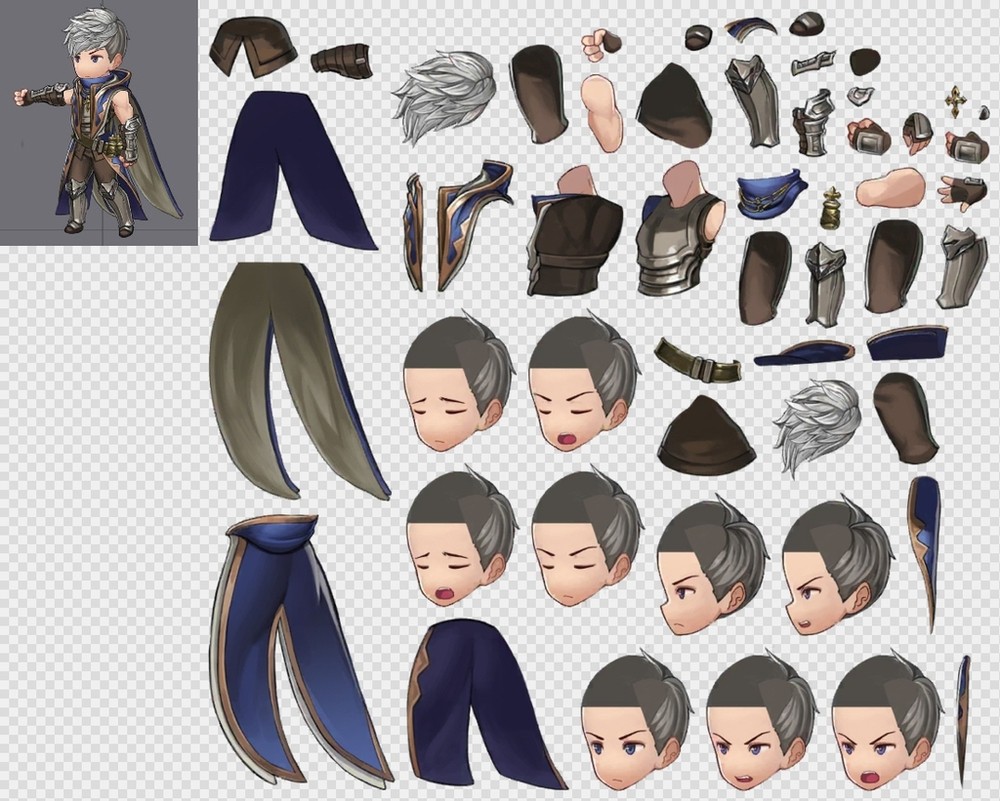Click the assembled character preview

(x=97, y=122)
